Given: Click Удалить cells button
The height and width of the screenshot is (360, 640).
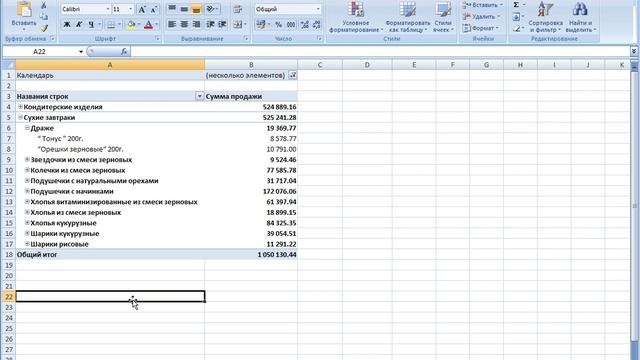Looking at the screenshot, I should 482,17.
